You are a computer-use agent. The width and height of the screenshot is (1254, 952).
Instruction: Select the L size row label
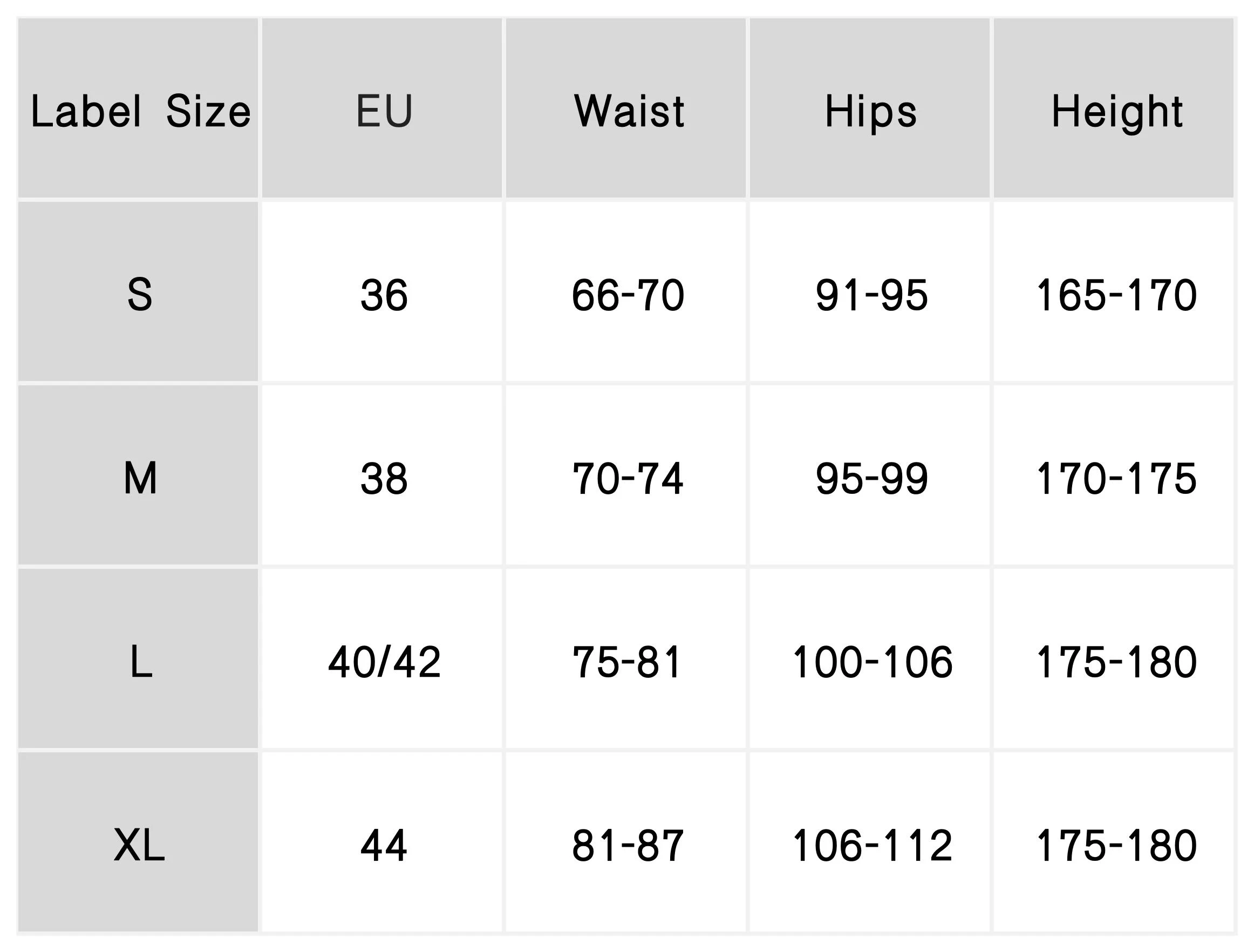click(139, 662)
